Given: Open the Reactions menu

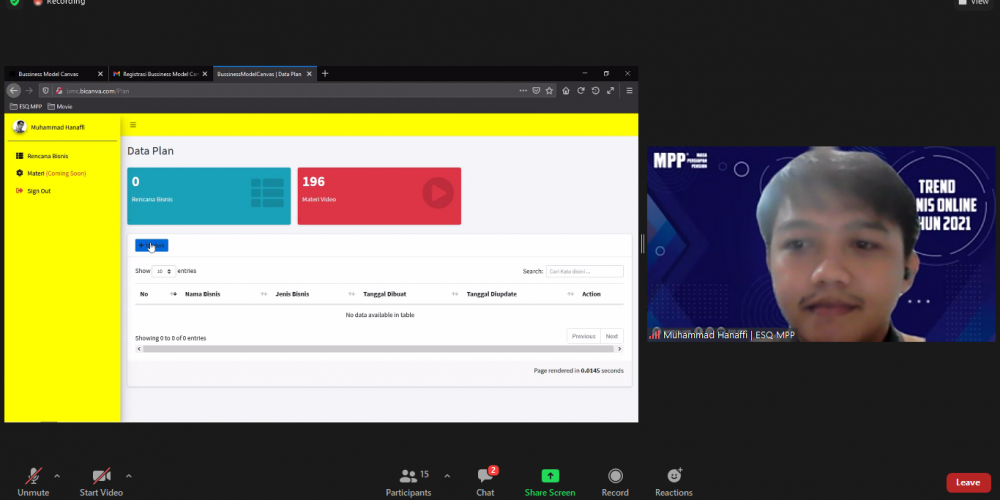Looking at the screenshot, I should click(674, 477).
